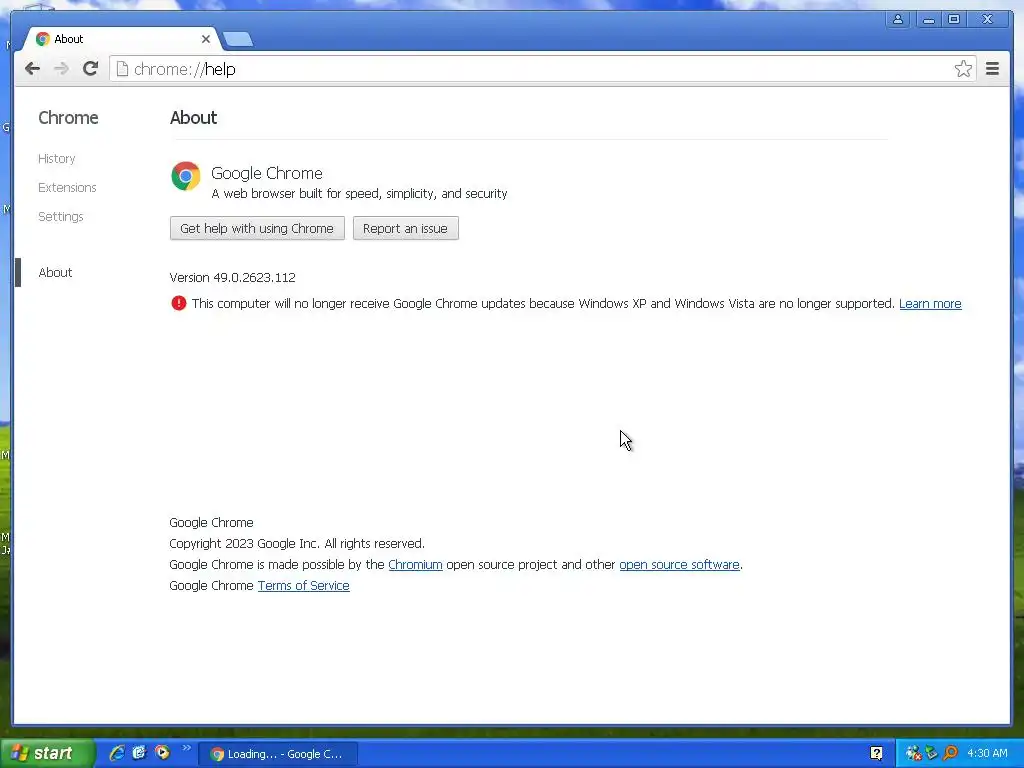Follow the Learn more link

coord(930,304)
